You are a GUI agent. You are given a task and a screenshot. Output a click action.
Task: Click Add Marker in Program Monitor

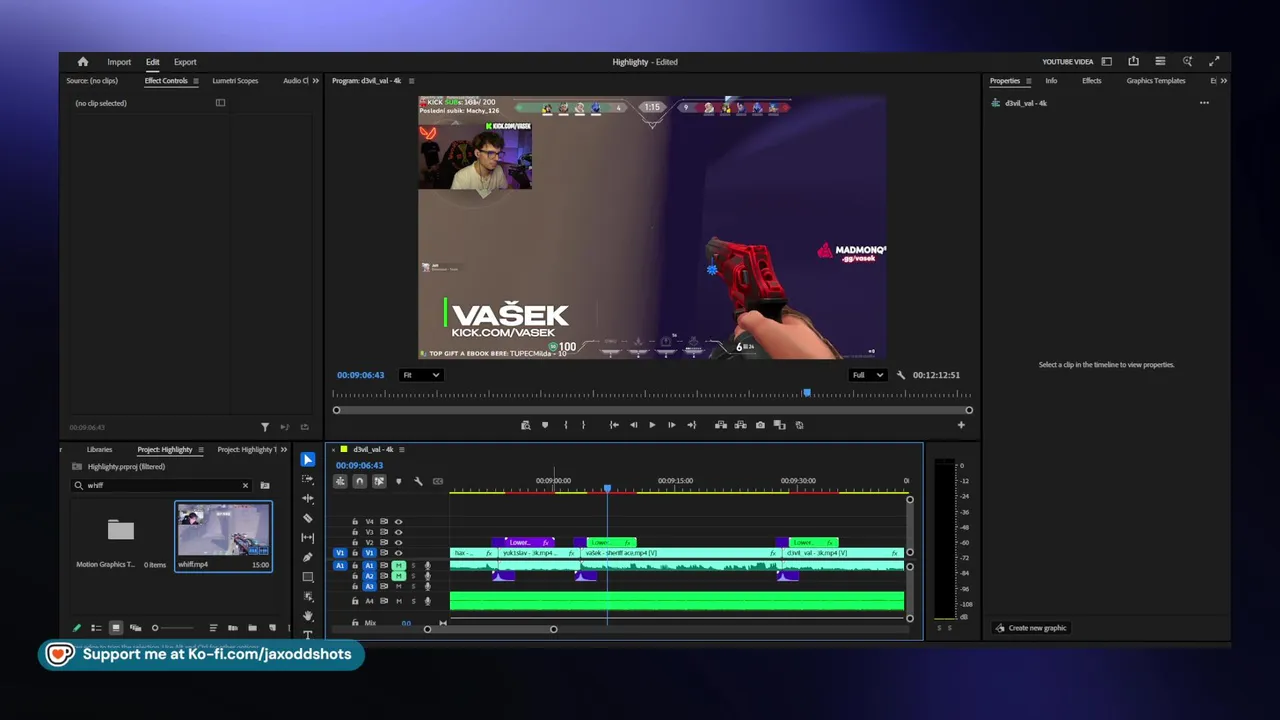545,425
